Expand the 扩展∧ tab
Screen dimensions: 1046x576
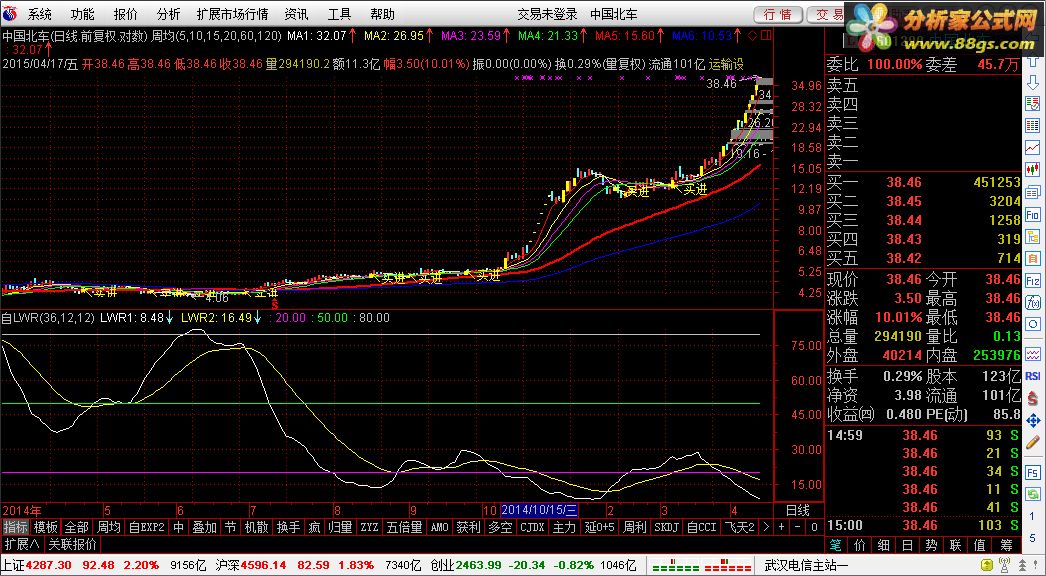tap(22, 544)
